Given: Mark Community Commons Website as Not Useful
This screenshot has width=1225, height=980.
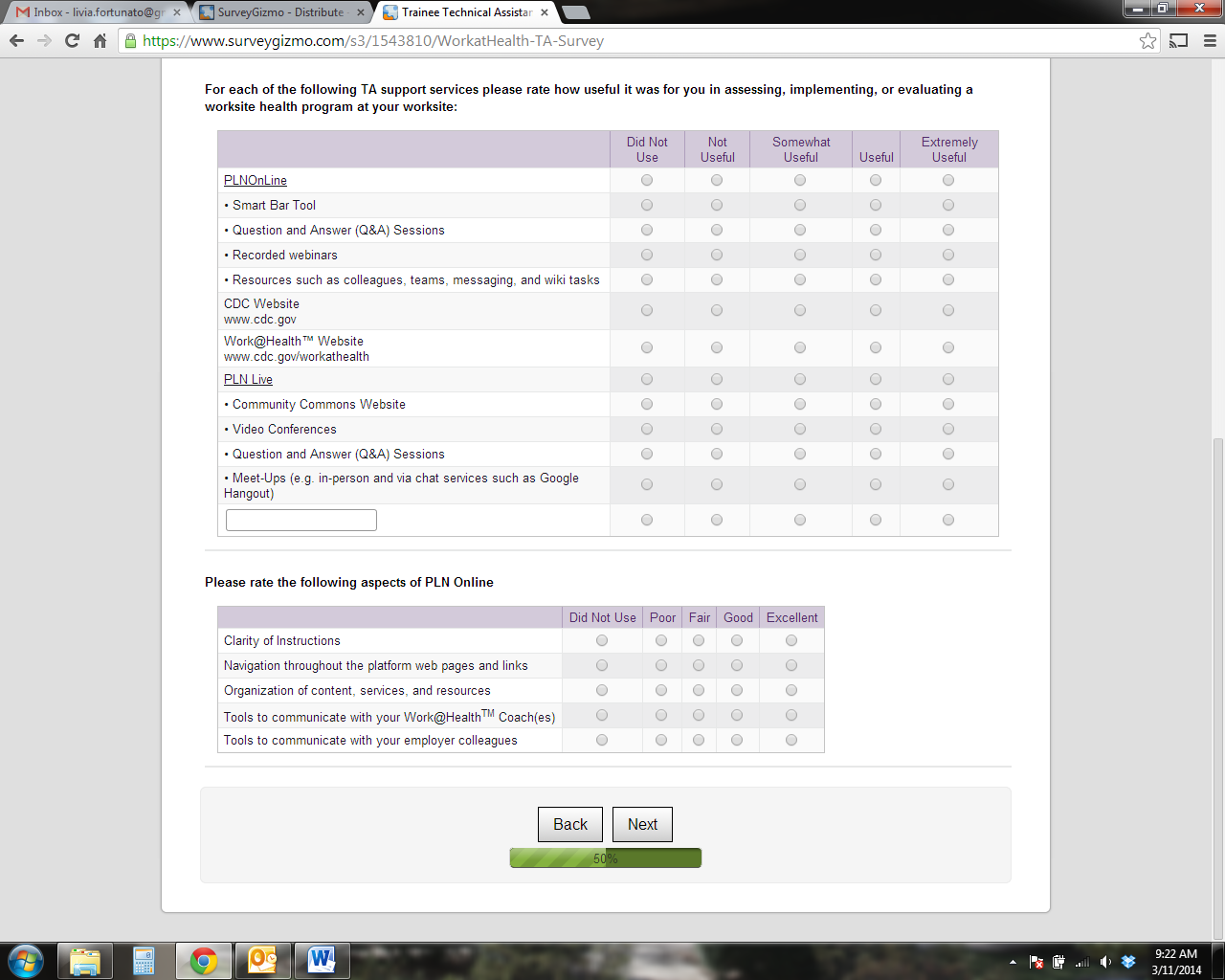Looking at the screenshot, I should coord(717,404).
